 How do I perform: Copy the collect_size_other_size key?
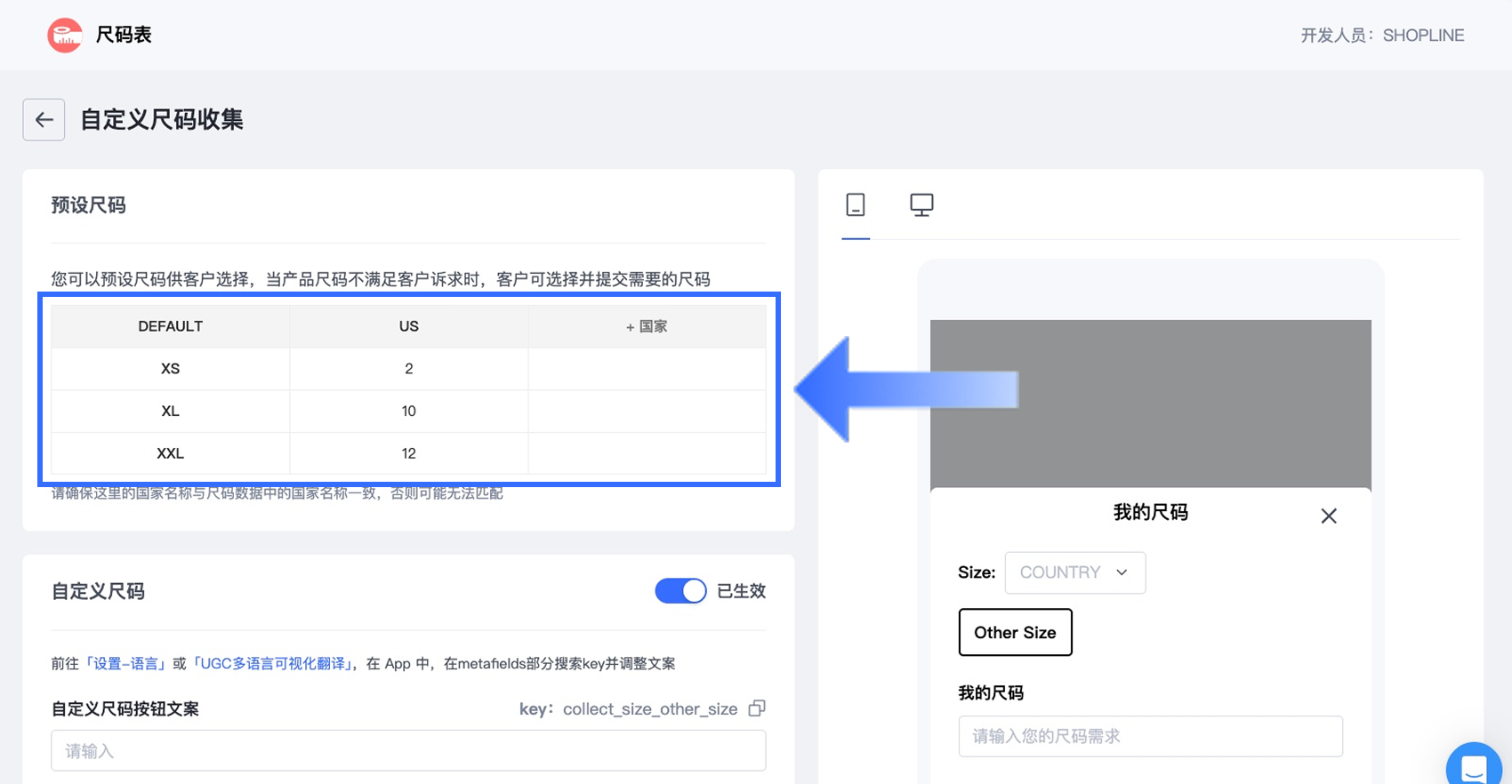[757, 708]
